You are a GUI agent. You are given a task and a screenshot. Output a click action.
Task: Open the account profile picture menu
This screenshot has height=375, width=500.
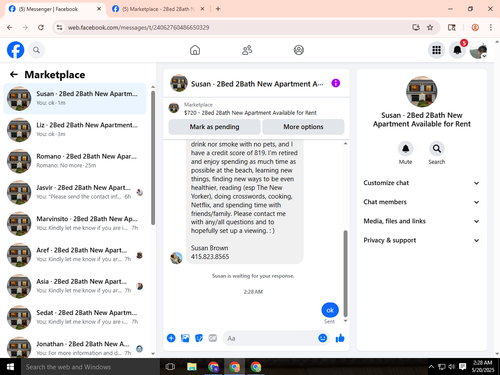tap(478, 50)
